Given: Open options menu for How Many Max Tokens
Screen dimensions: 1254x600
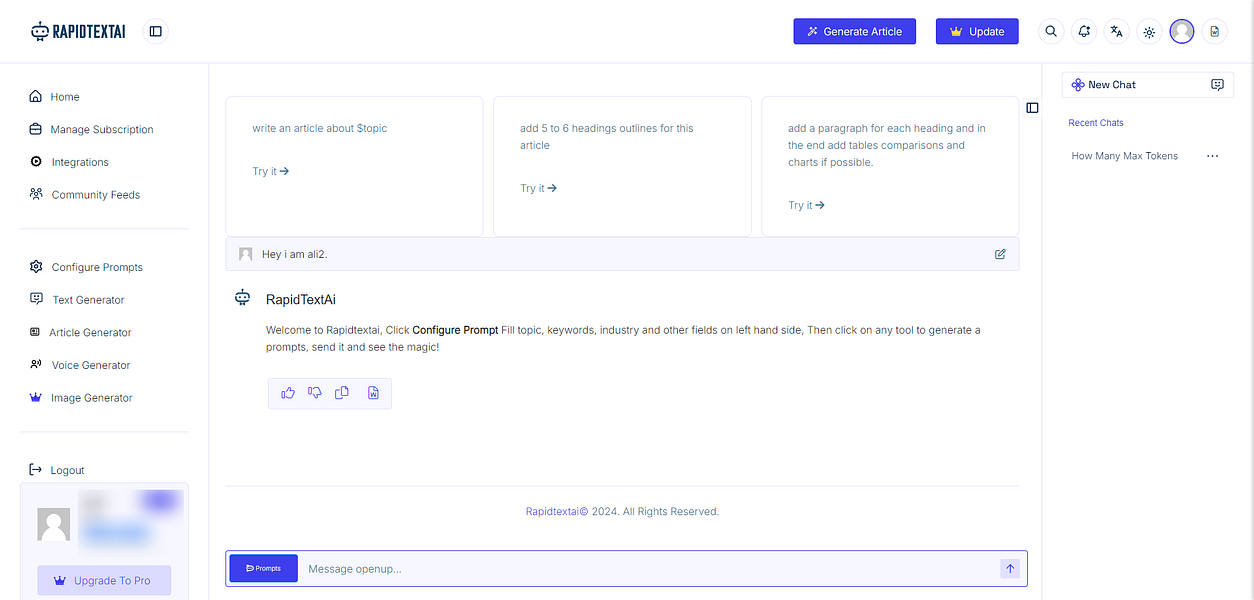Looking at the screenshot, I should (x=1212, y=156).
